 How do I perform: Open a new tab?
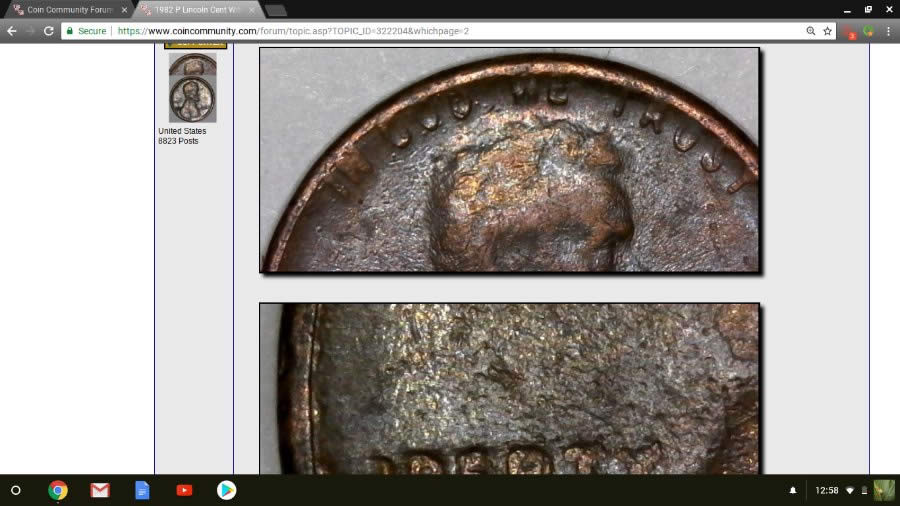click(x=276, y=10)
